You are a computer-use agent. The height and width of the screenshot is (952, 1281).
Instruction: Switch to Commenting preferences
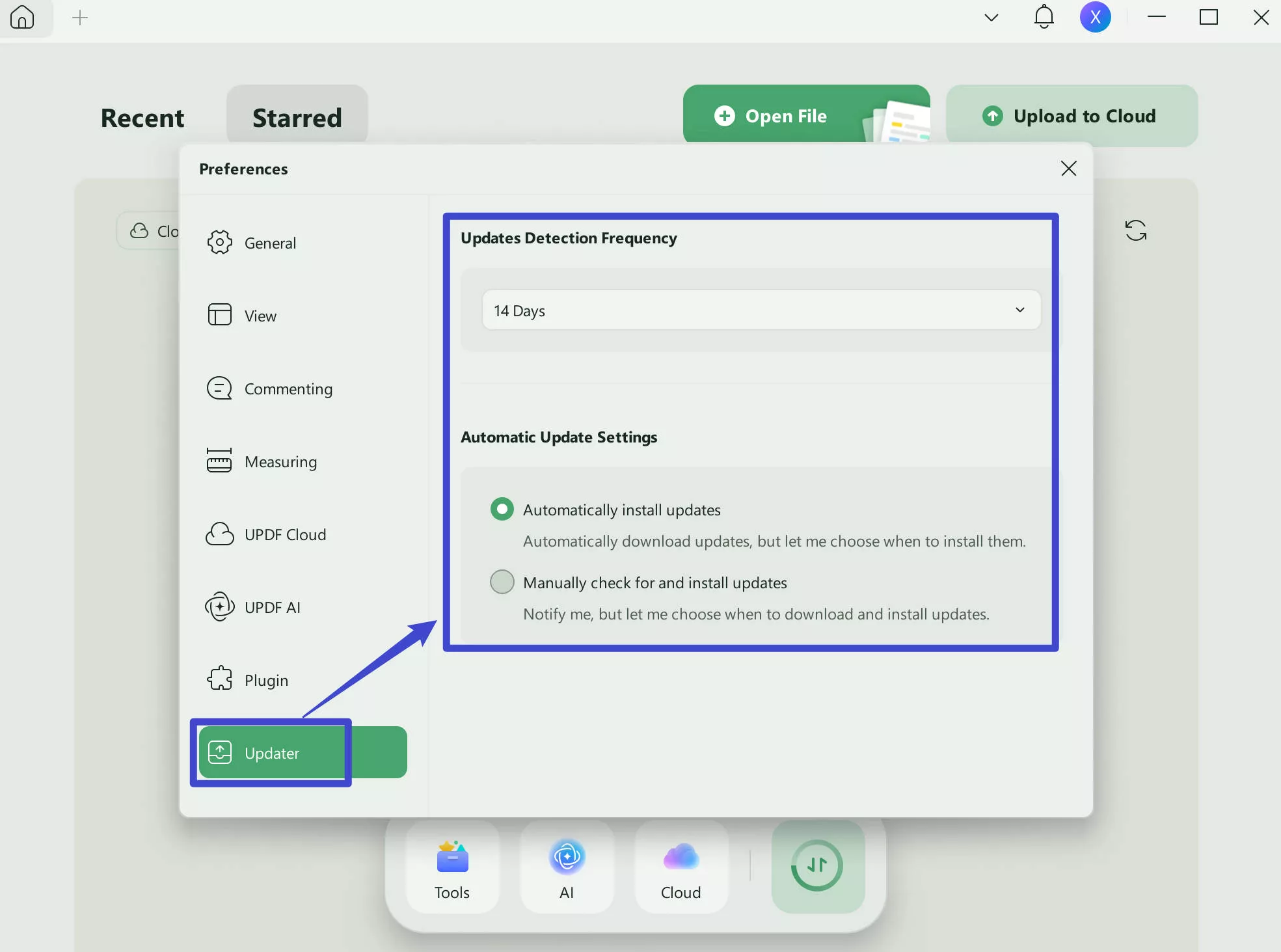tap(288, 388)
